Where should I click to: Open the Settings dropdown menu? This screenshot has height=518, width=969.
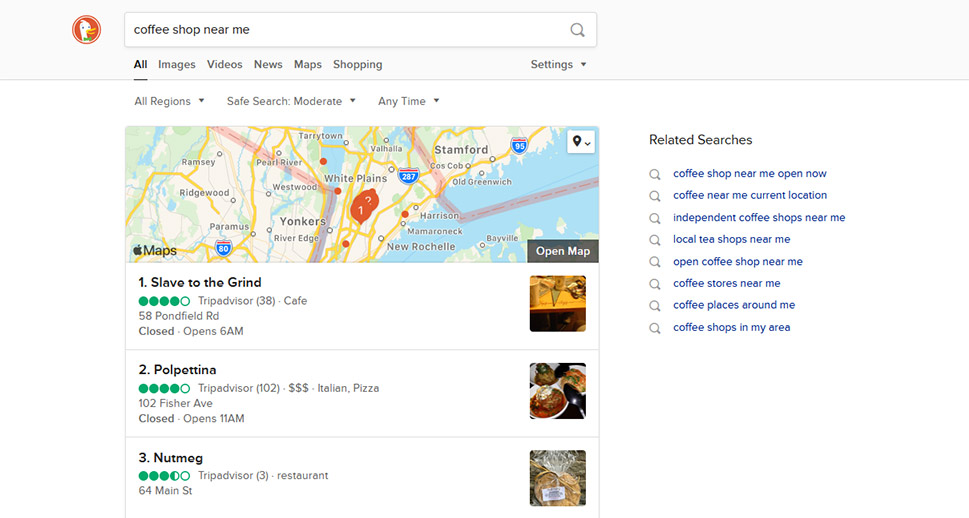(558, 64)
